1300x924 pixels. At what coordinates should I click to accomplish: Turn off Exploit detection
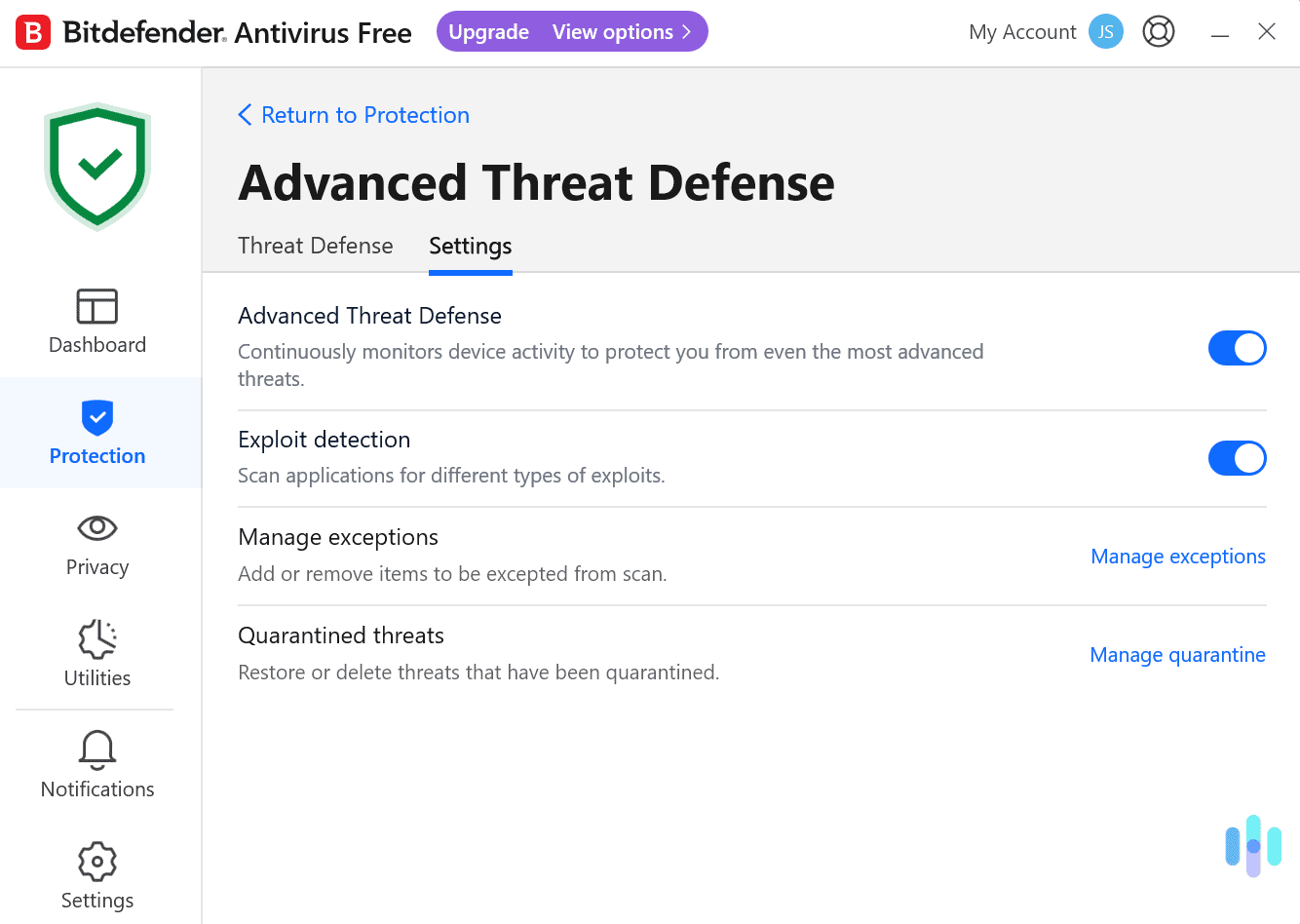(1237, 458)
